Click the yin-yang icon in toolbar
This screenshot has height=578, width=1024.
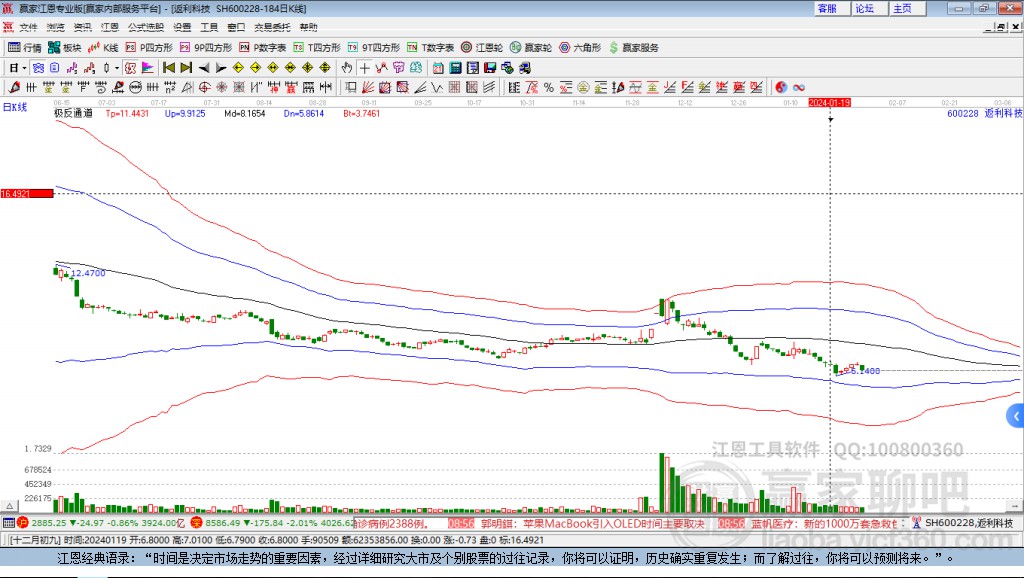782,86
